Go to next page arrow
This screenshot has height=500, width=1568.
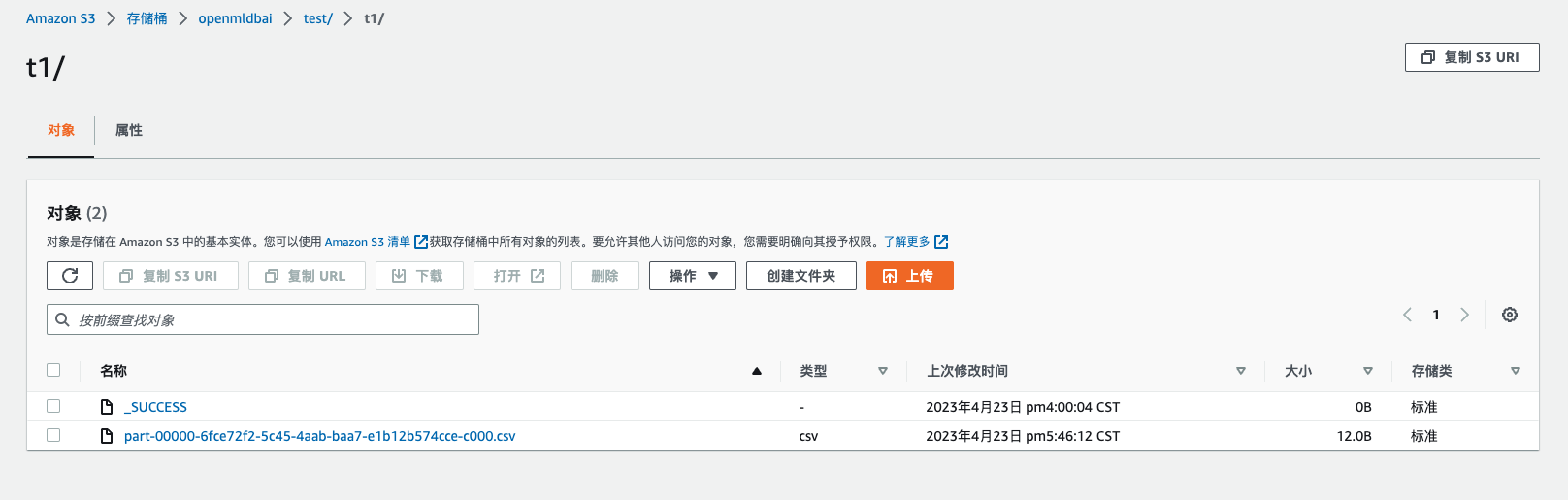(1464, 315)
